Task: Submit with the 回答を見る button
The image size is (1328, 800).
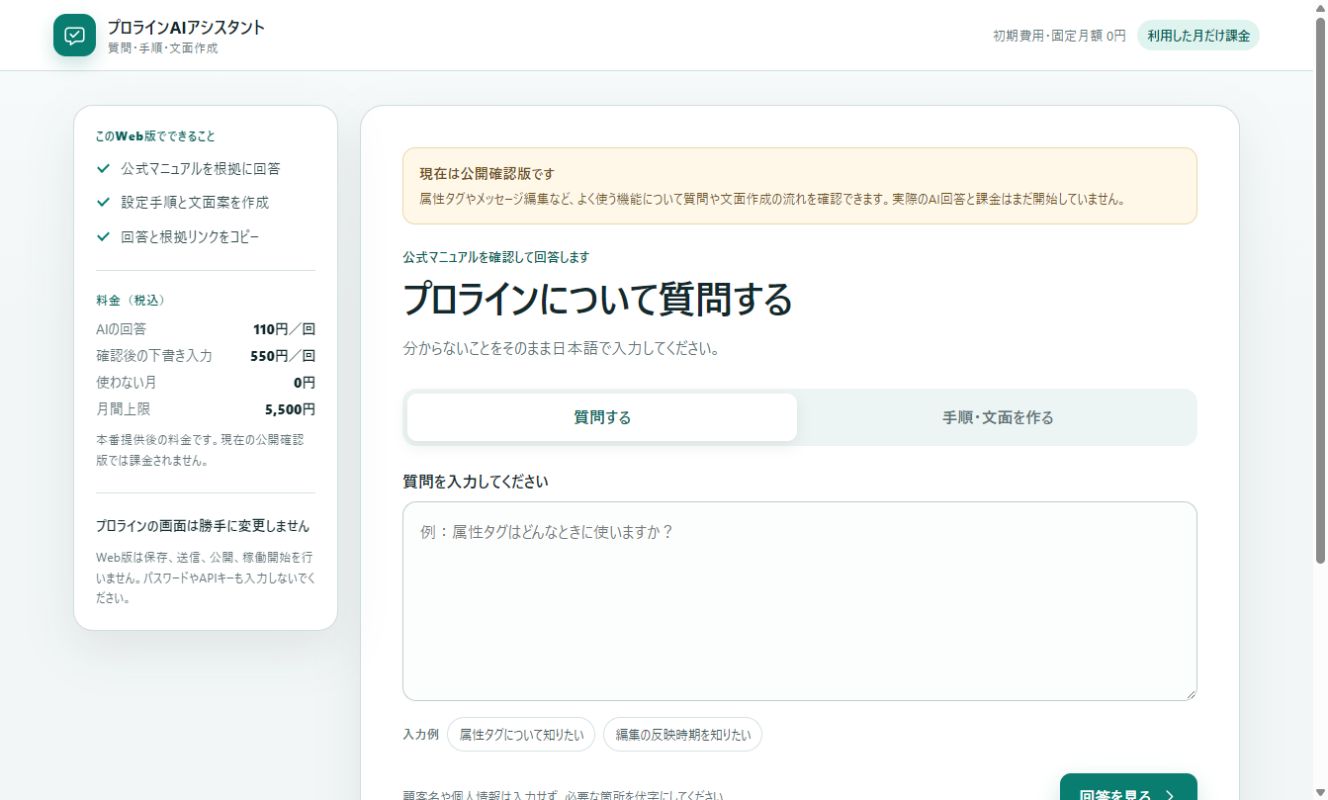Action: [x=1128, y=787]
